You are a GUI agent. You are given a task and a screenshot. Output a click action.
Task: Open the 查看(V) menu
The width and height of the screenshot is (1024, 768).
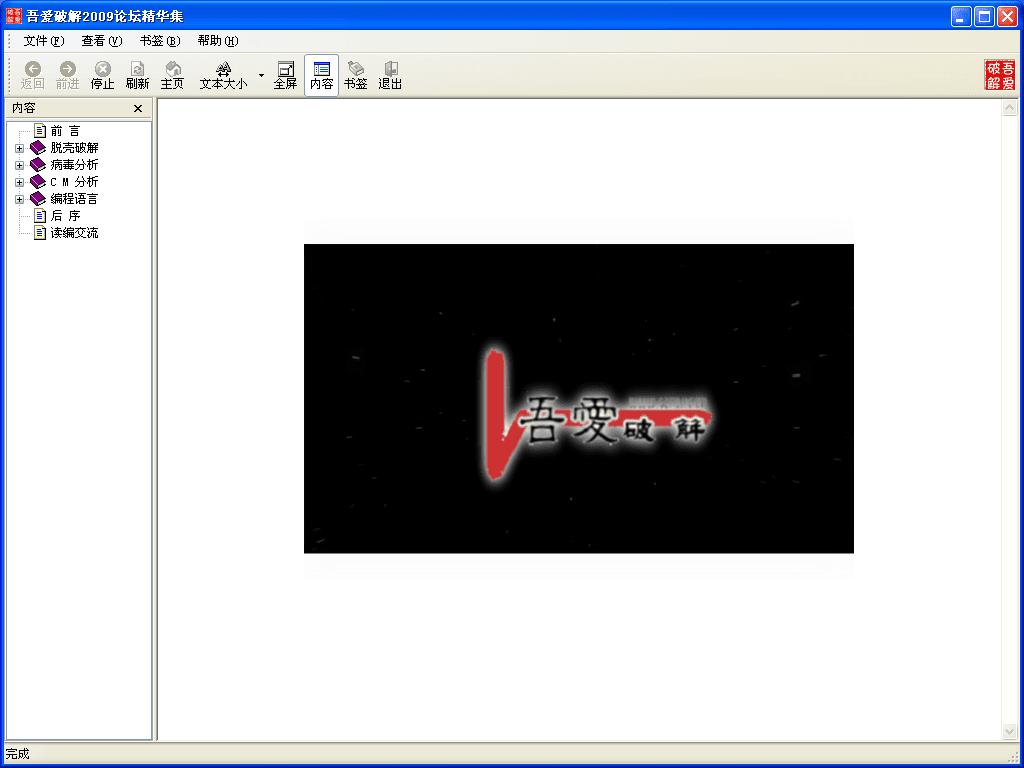pos(102,41)
